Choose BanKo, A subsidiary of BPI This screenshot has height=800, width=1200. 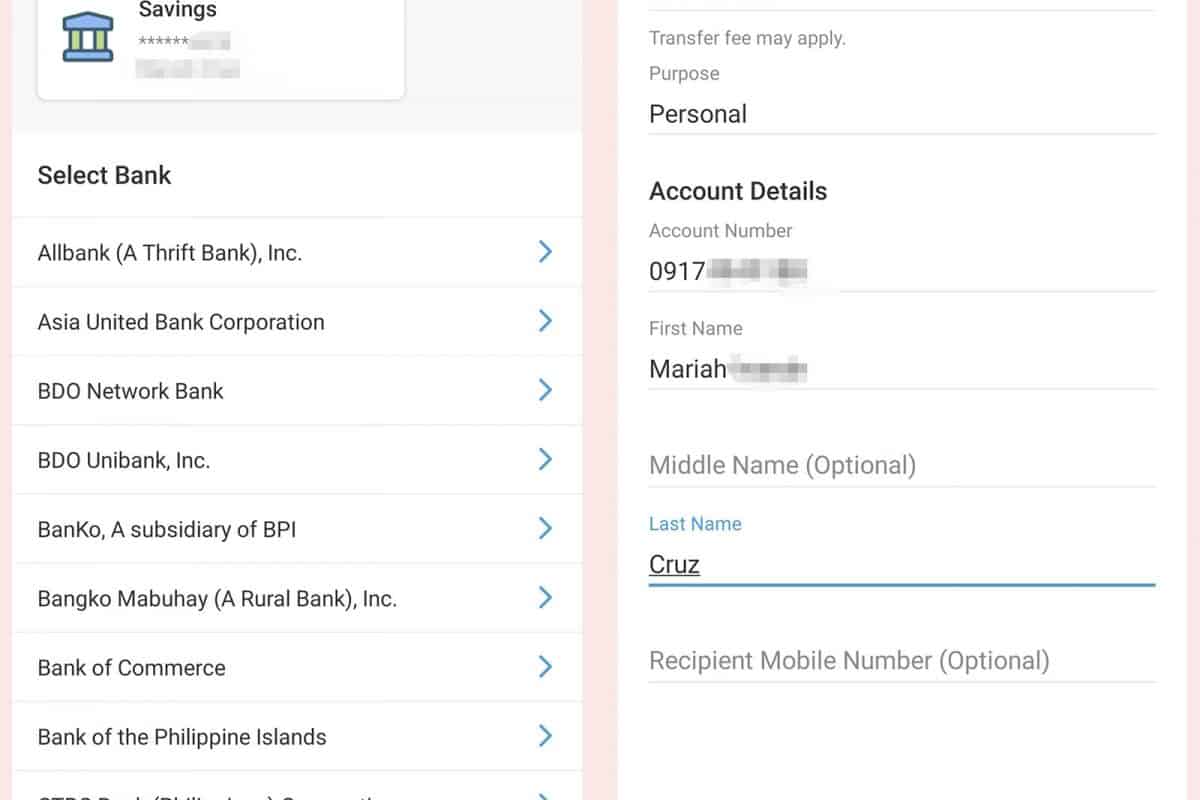(167, 529)
